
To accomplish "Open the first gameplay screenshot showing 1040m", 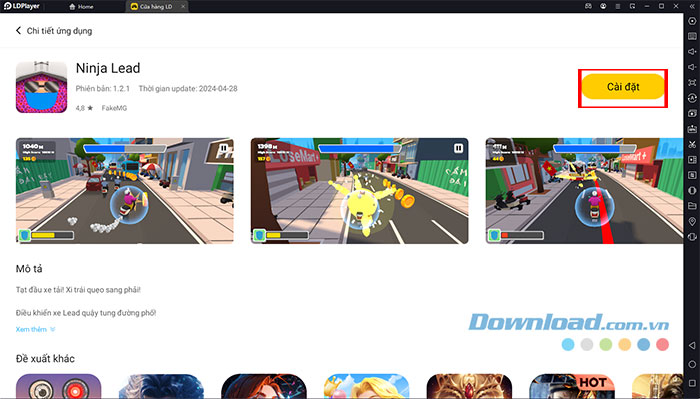I will pyautogui.click(x=125, y=191).
